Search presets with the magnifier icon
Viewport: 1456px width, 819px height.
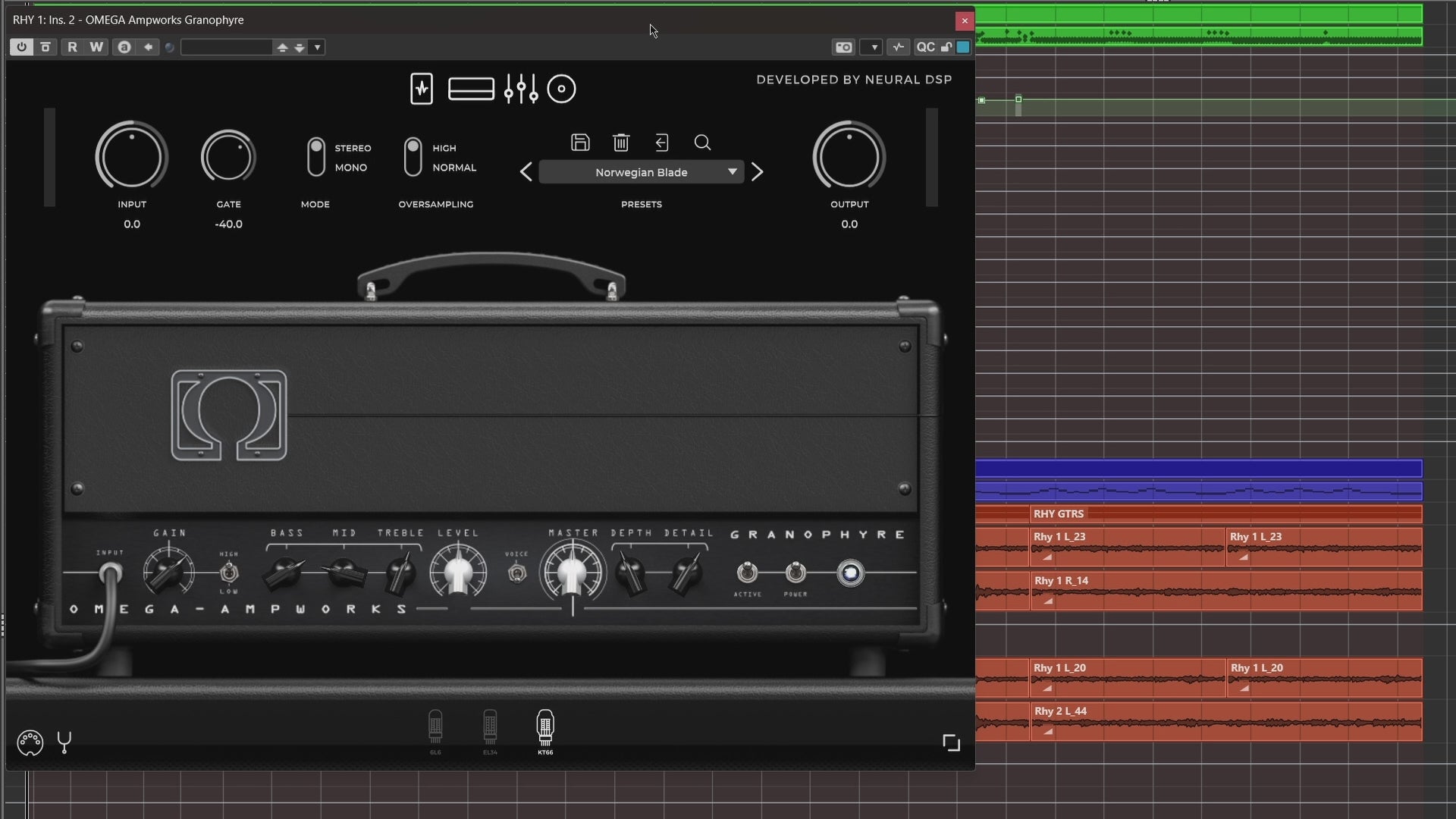pos(702,142)
